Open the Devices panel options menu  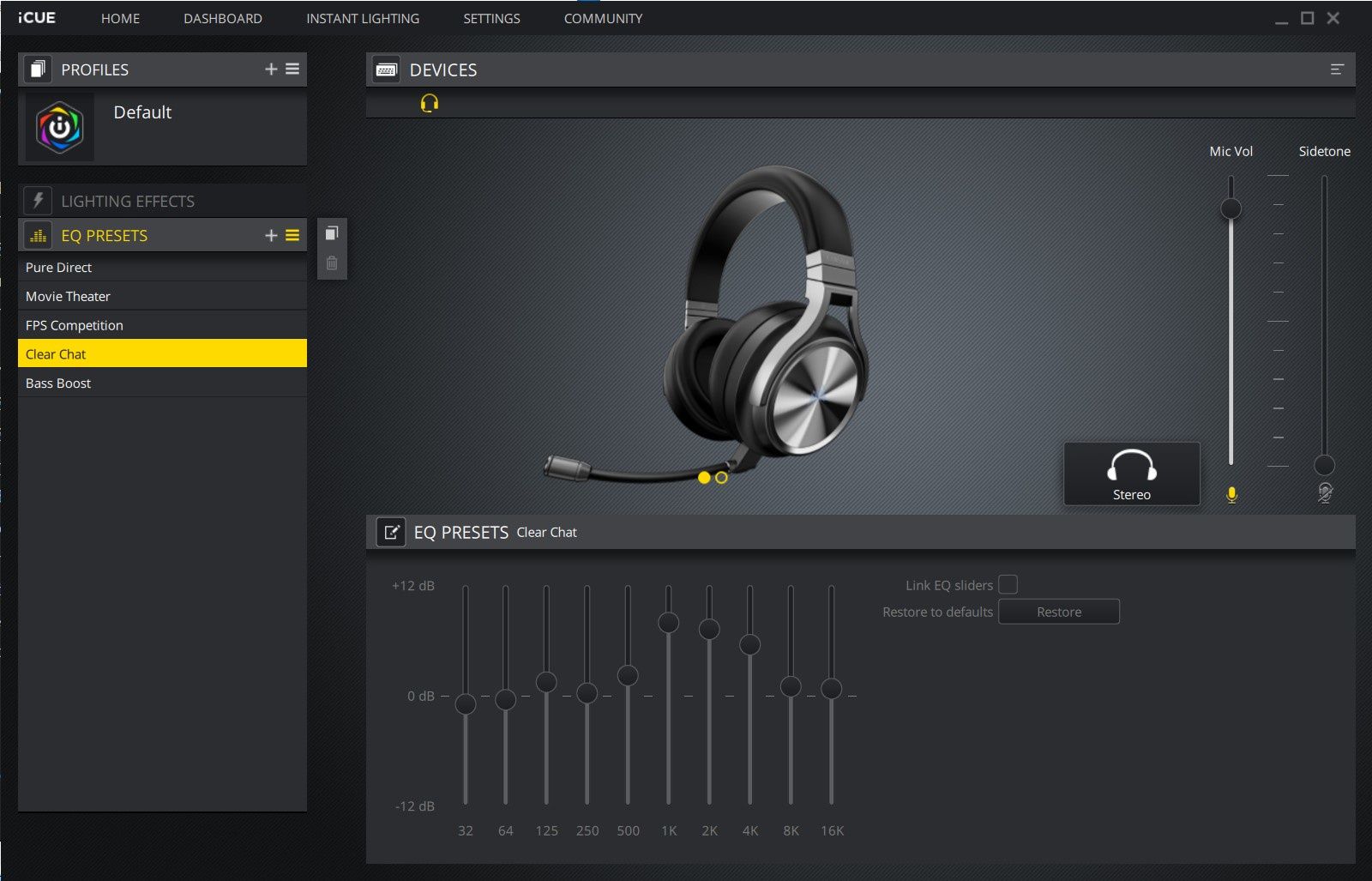(1337, 69)
